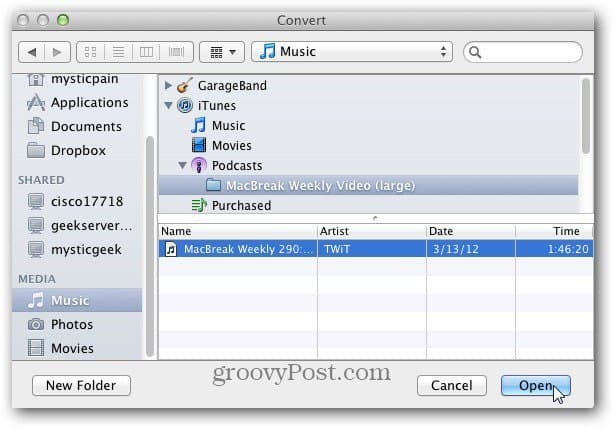Open Documents in the sidebar
This screenshot has width=614, height=428.
point(77,126)
